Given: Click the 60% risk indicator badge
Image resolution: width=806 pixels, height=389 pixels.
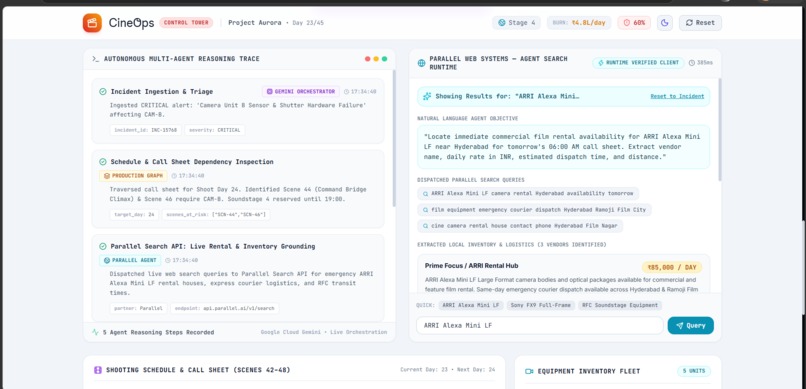Looking at the screenshot, I should [634, 23].
